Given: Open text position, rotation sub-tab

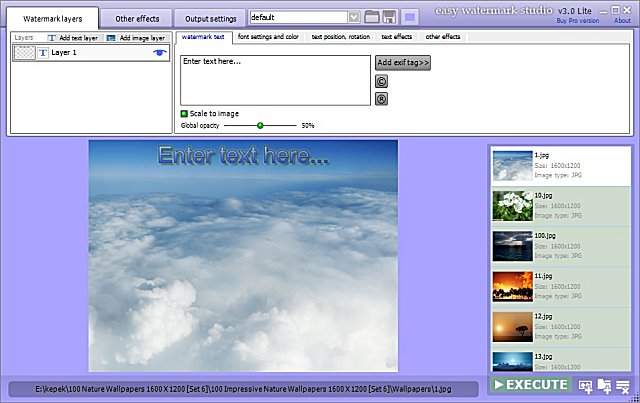Looking at the screenshot, I should point(341,37).
